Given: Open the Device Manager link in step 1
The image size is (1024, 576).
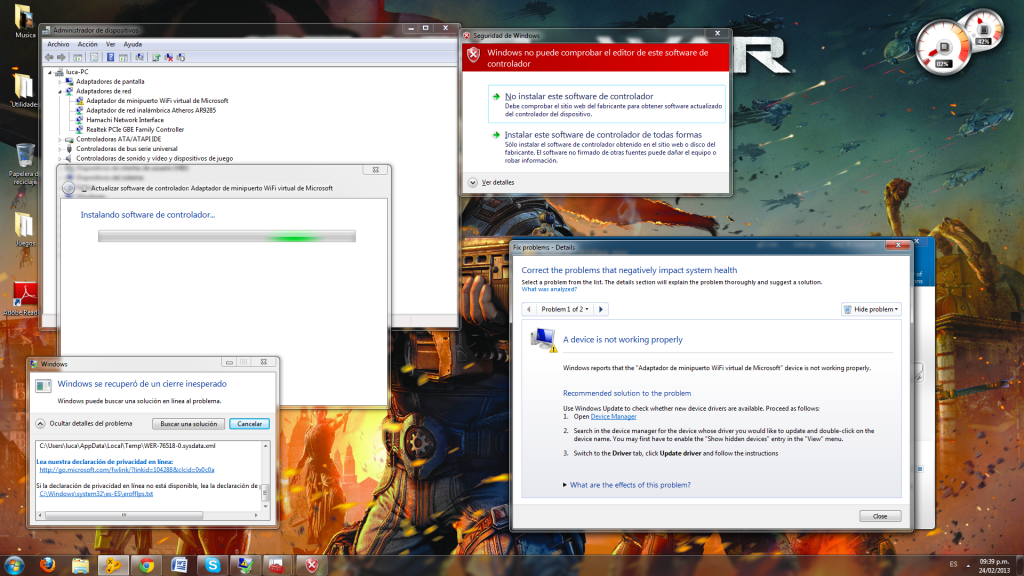Looking at the screenshot, I should [x=613, y=417].
